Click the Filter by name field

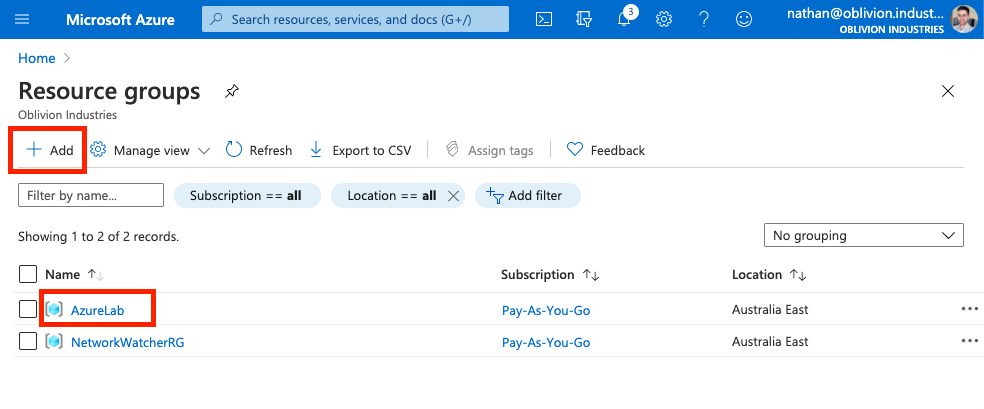[x=91, y=196]
